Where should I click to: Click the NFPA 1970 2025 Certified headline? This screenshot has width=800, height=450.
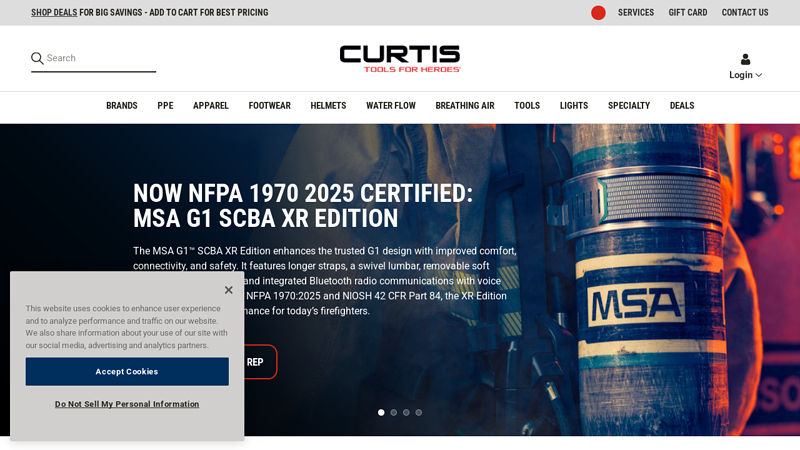[x=303, y=206]
